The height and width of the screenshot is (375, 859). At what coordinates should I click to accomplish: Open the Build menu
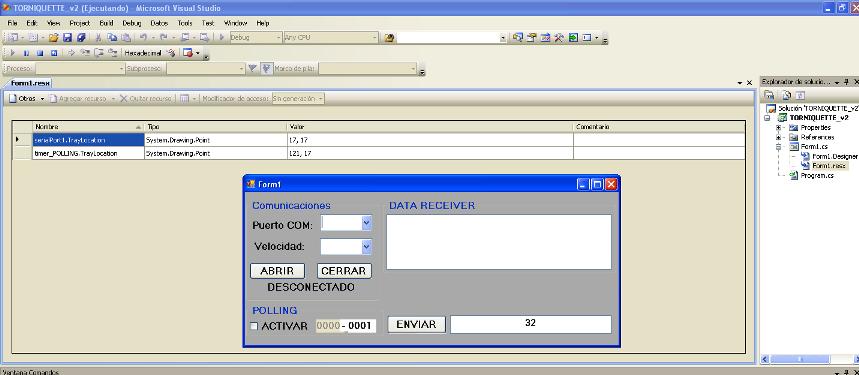[x=106, y=24]
